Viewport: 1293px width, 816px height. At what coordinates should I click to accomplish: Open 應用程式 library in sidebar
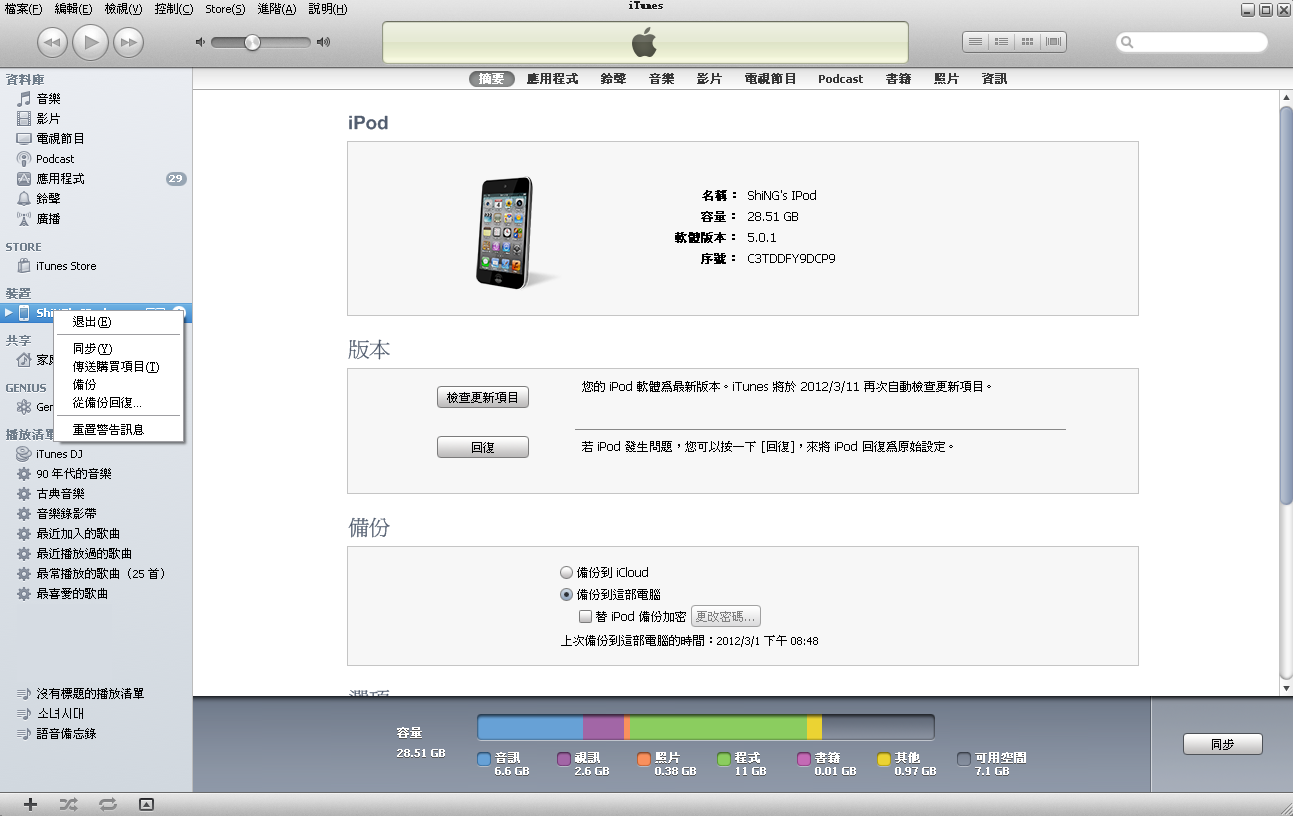(x=60, y=178)
